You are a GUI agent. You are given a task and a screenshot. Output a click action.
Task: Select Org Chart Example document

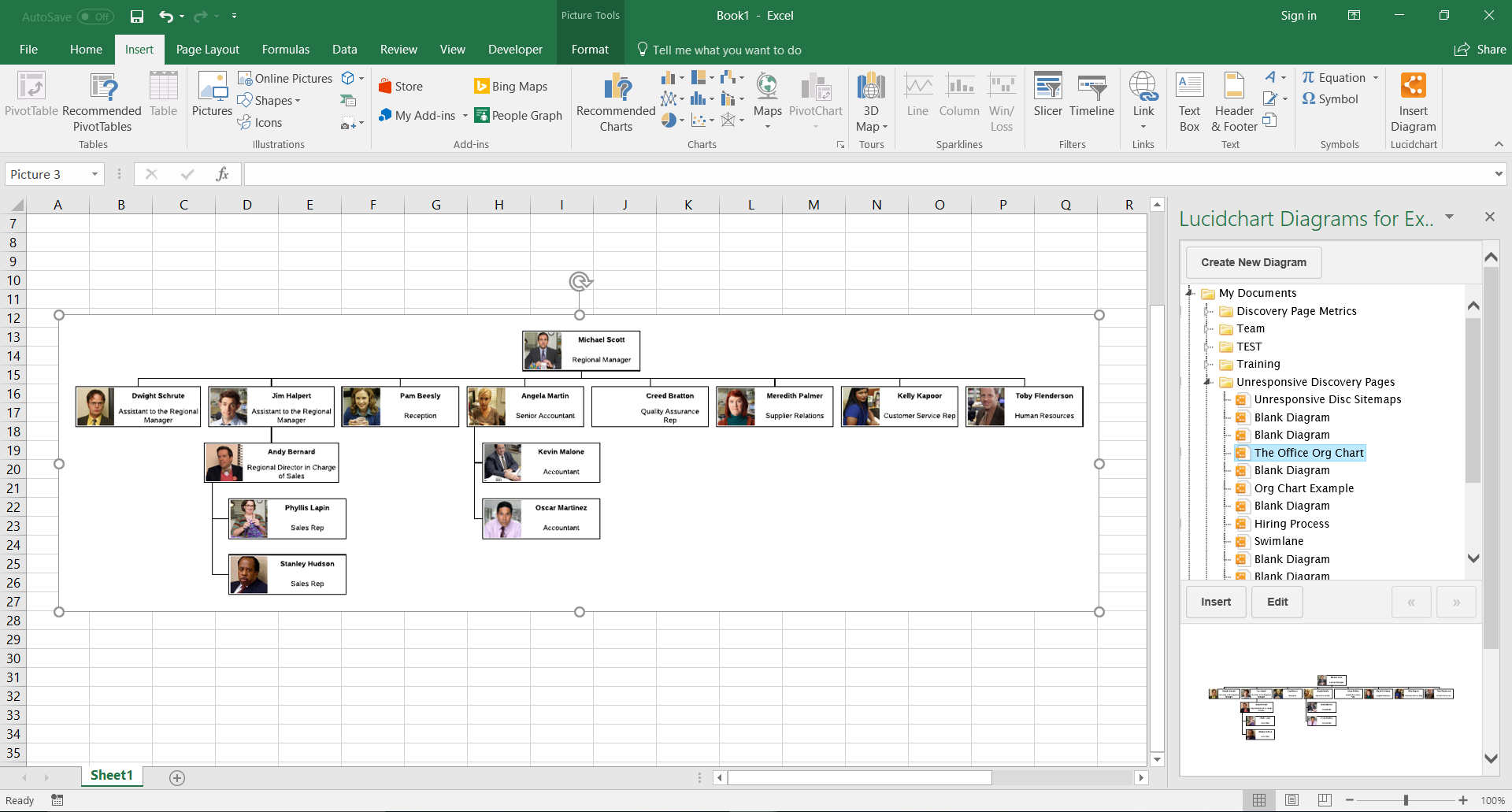click(1303, 488)
